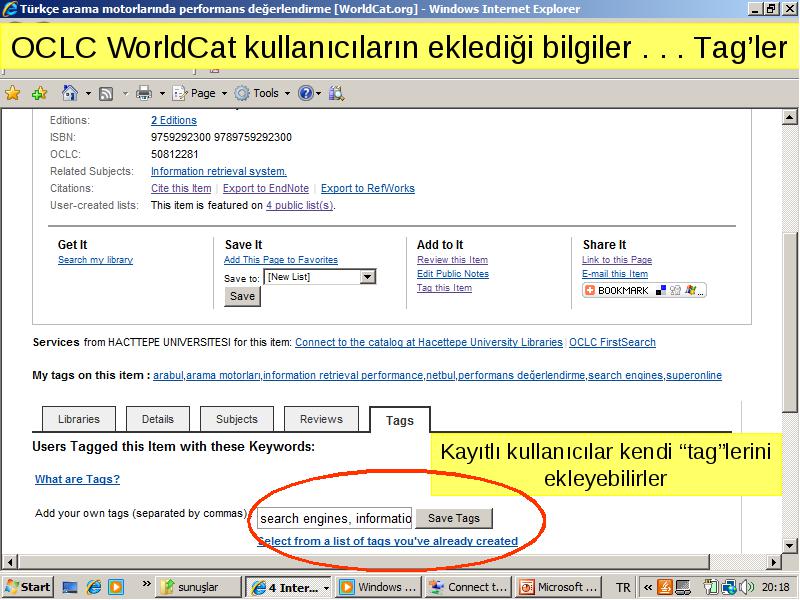Expand the Feeds dropdown arrow
The image size is (800, 600).
point(124,93)
